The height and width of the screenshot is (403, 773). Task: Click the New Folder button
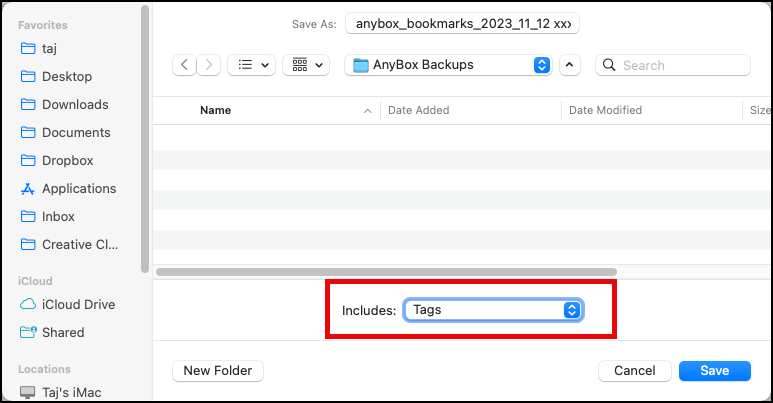click(218, 370)
